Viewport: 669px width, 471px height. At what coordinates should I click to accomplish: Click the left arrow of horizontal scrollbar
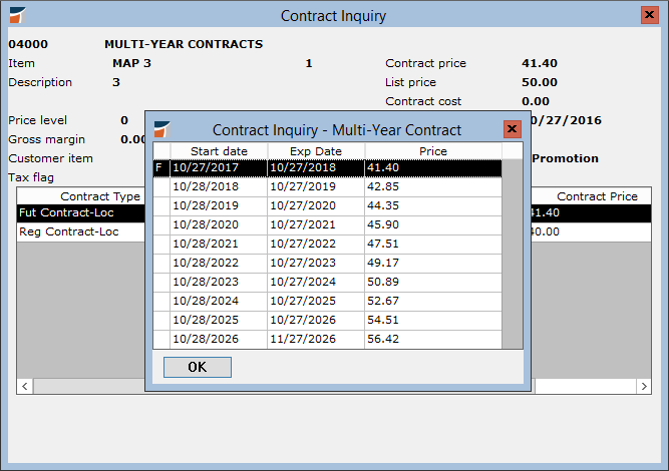point(24,386)
